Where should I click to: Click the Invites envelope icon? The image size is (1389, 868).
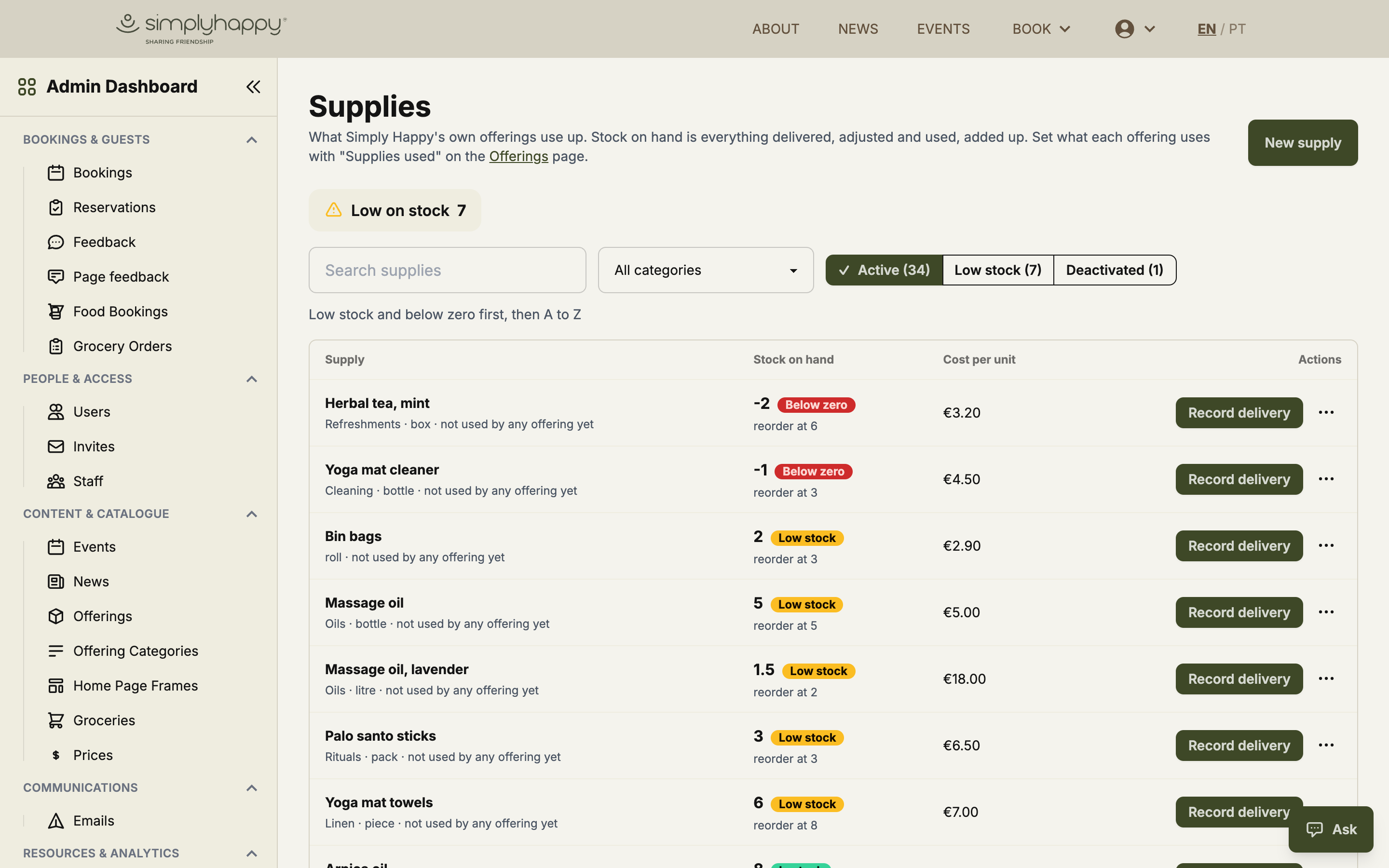click(55, 447)
